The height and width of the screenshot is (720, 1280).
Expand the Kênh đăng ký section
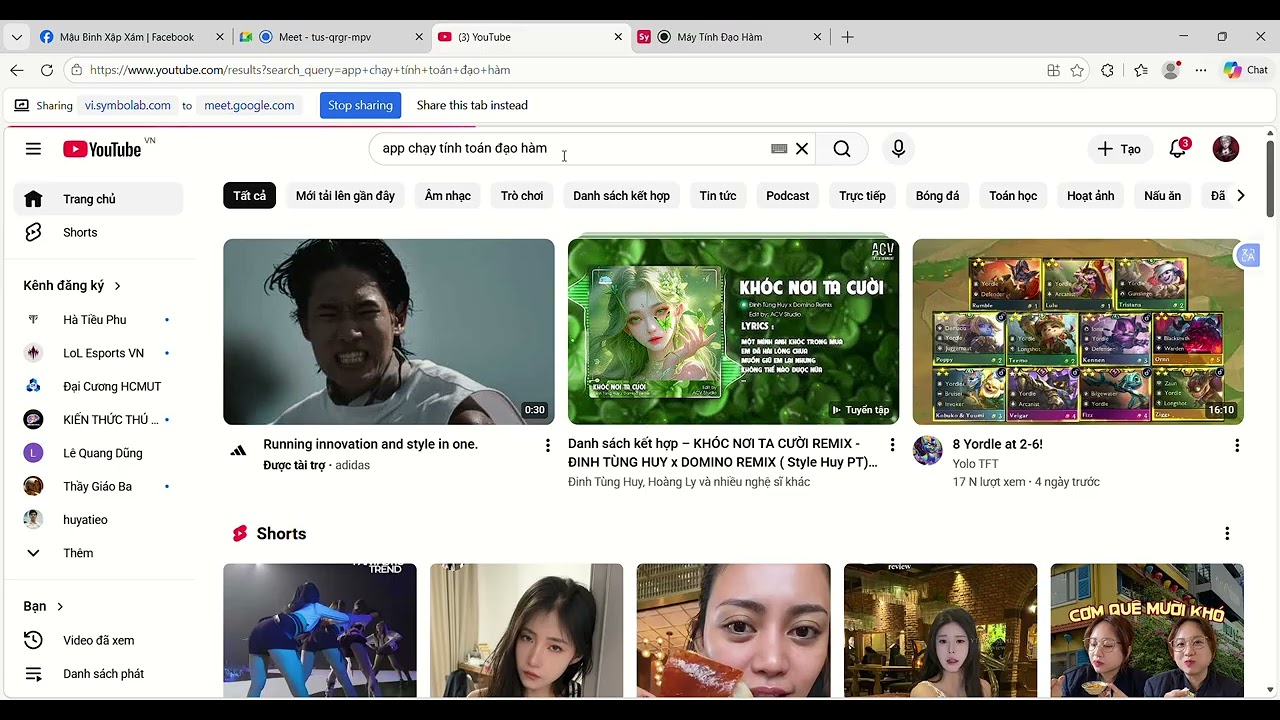click(x=72, y=285)
